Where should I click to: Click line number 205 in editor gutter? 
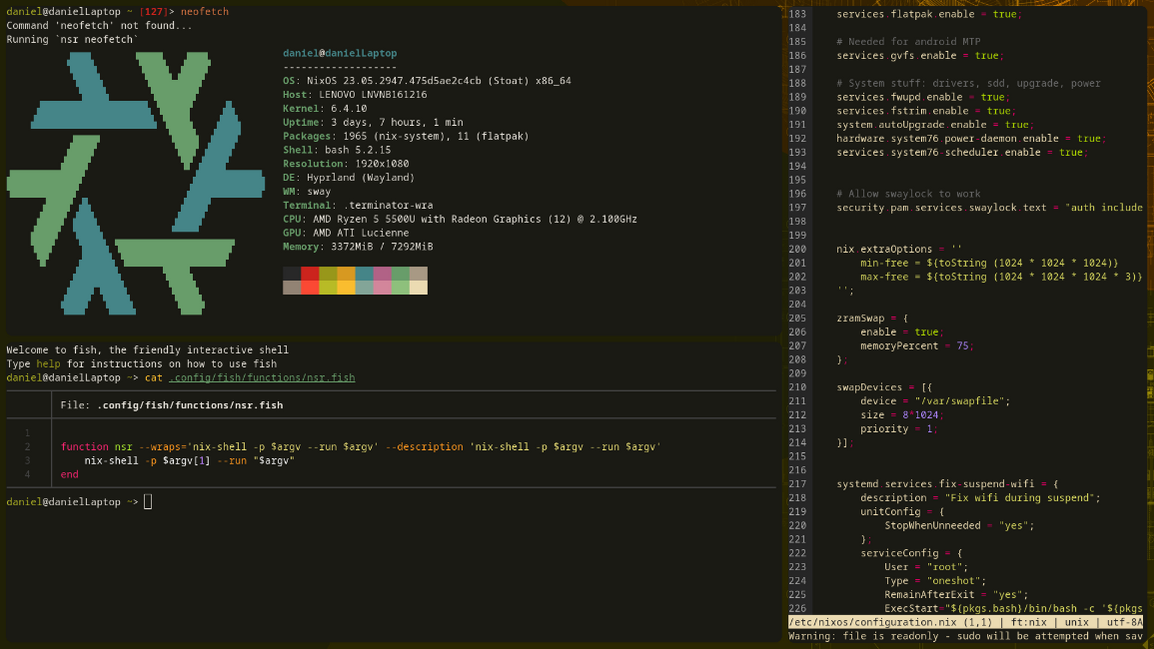point(797,318)
